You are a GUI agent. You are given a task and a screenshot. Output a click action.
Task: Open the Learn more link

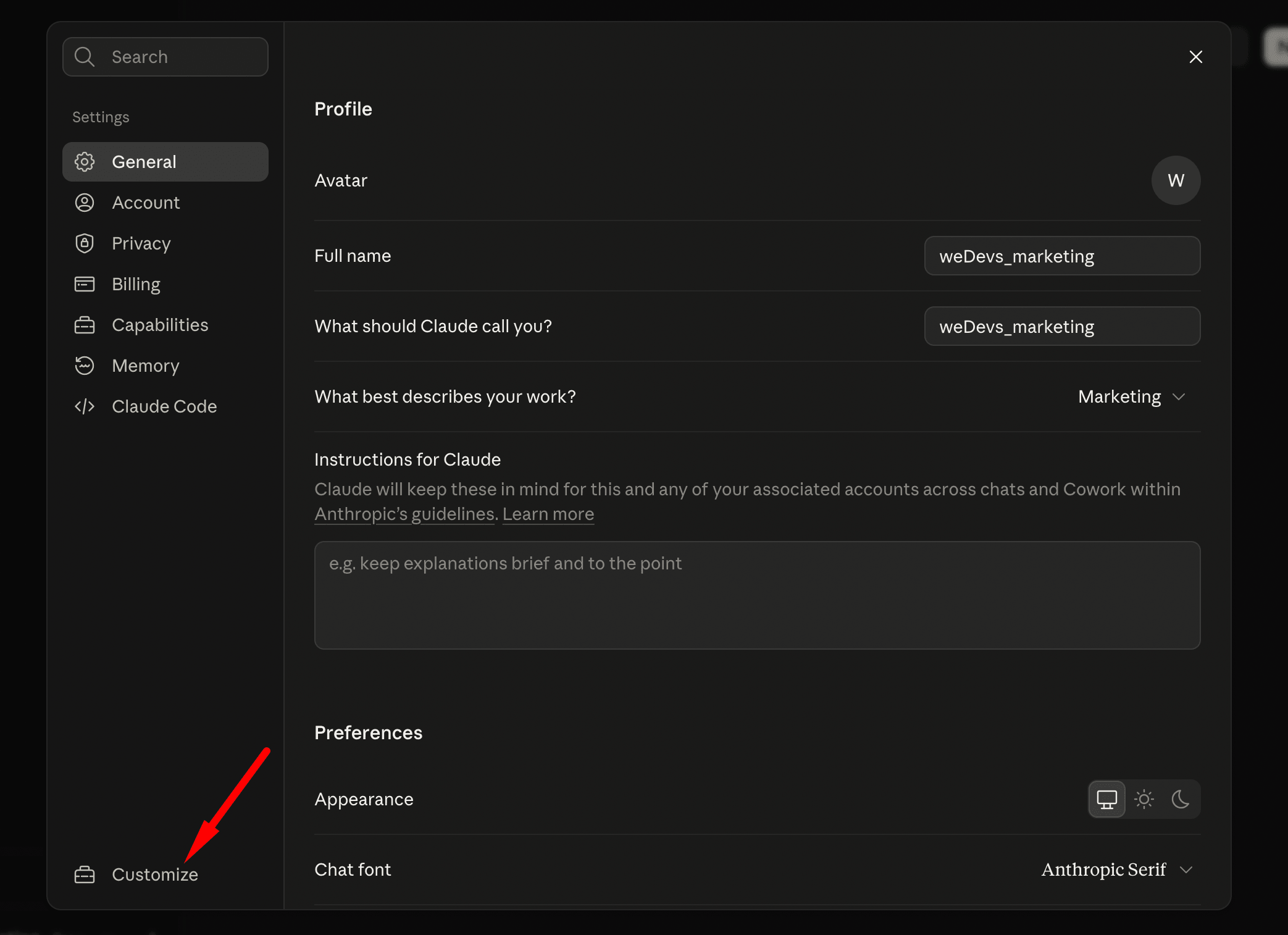coord(548,514)
